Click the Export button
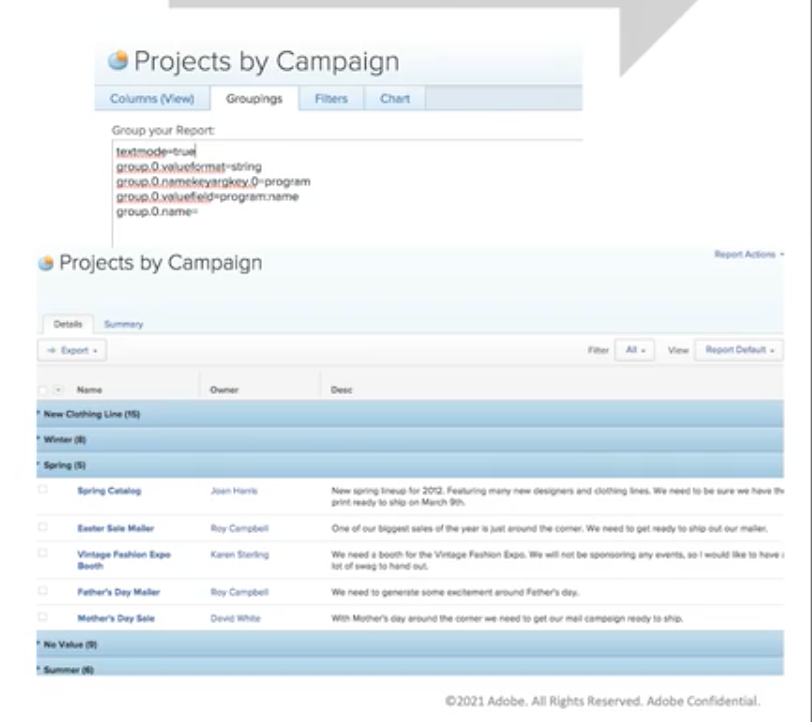Screen dimensions: 812x722 tap(72, 351)
